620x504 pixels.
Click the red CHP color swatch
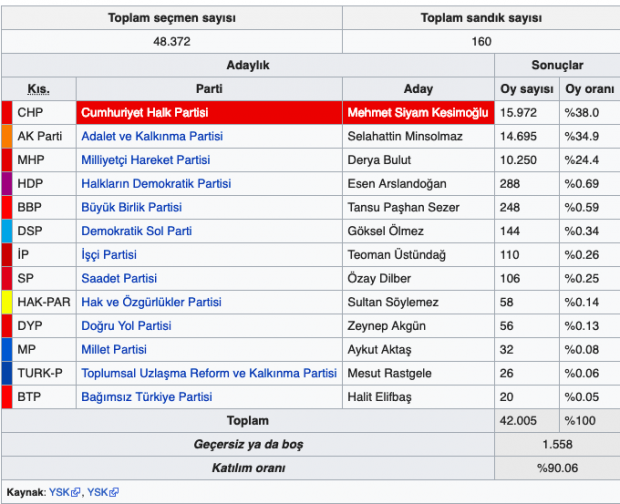tap(7, 113)
